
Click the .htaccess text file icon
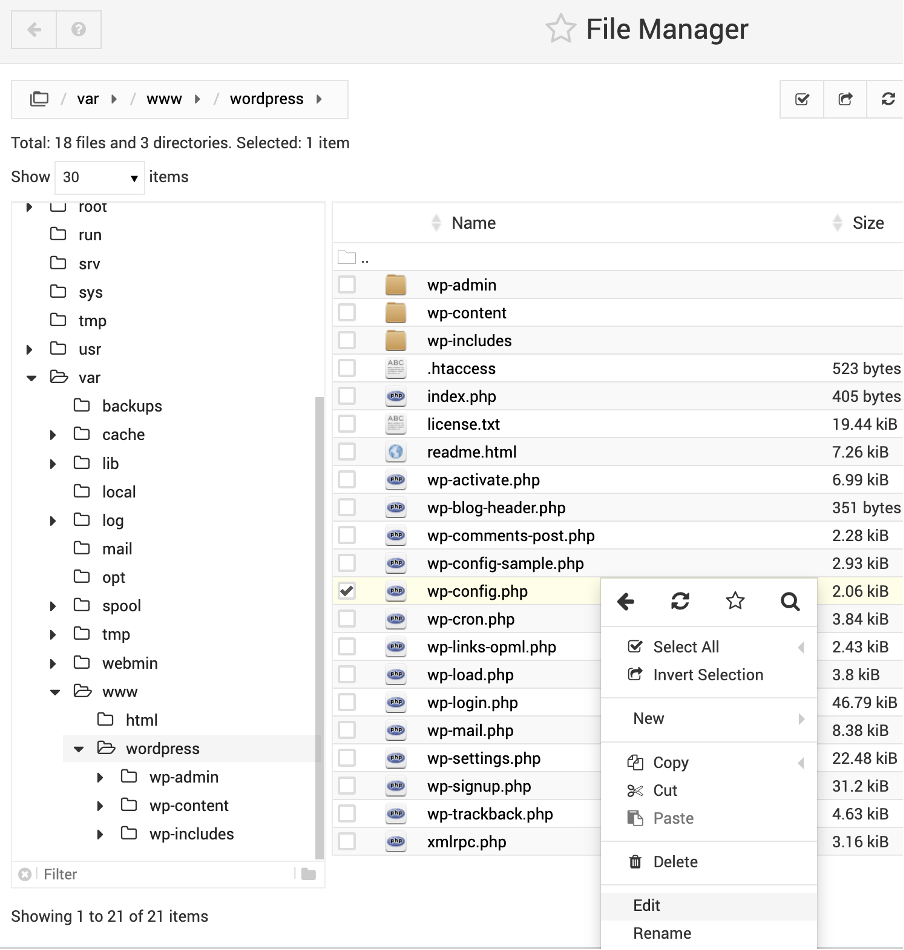396,368
